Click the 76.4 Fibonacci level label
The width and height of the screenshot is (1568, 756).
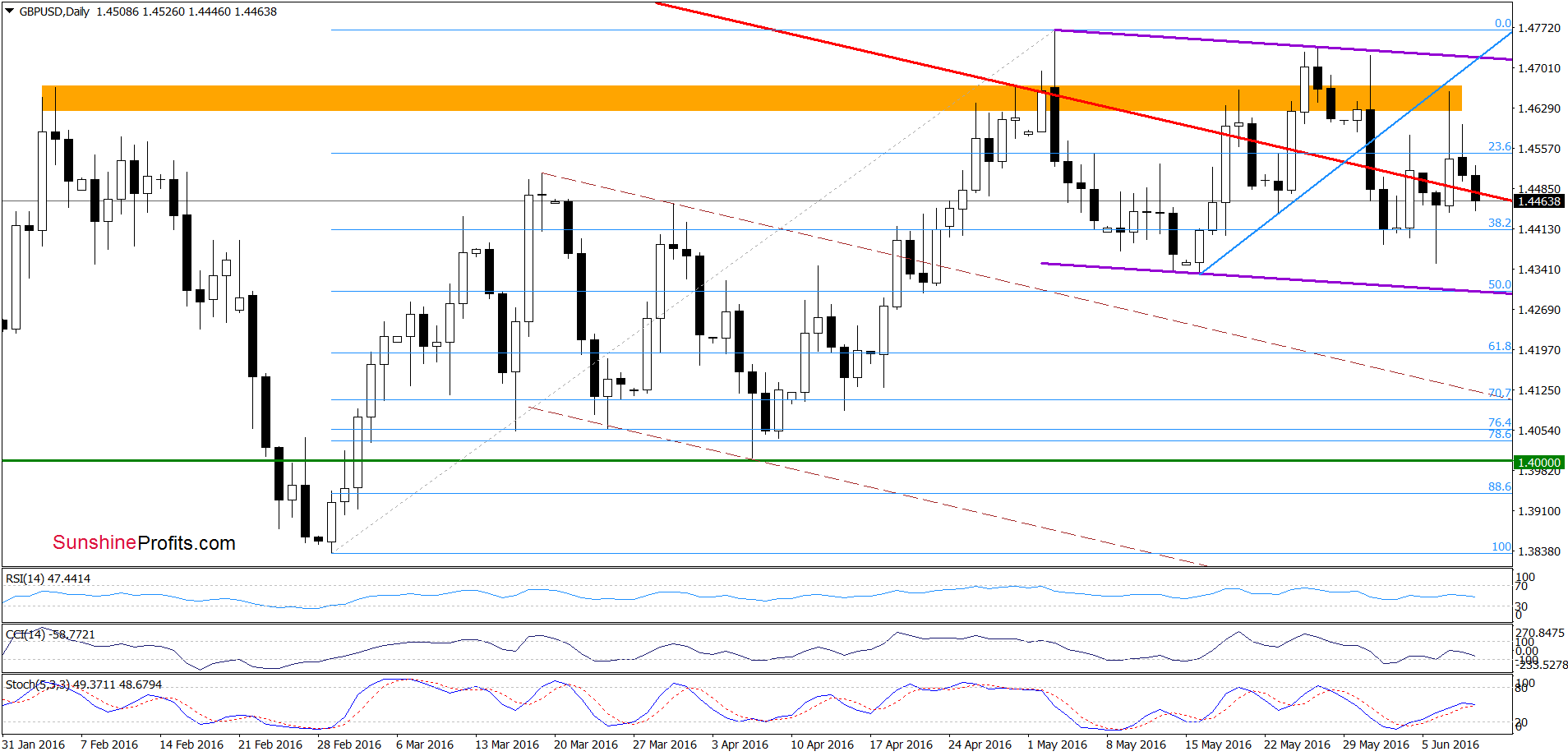1500,422
